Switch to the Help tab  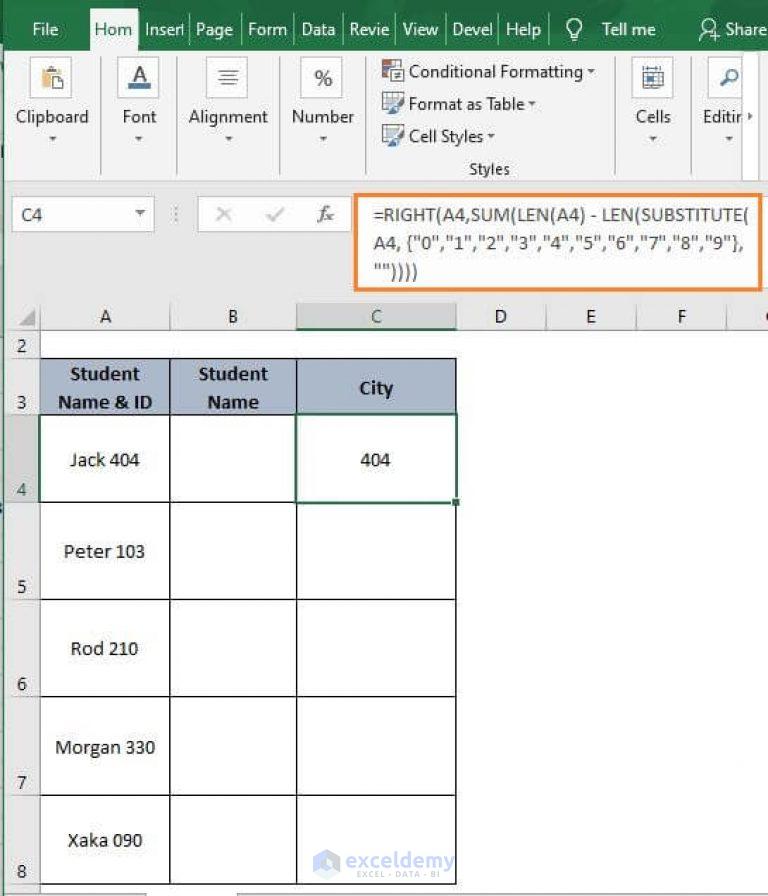523,29
